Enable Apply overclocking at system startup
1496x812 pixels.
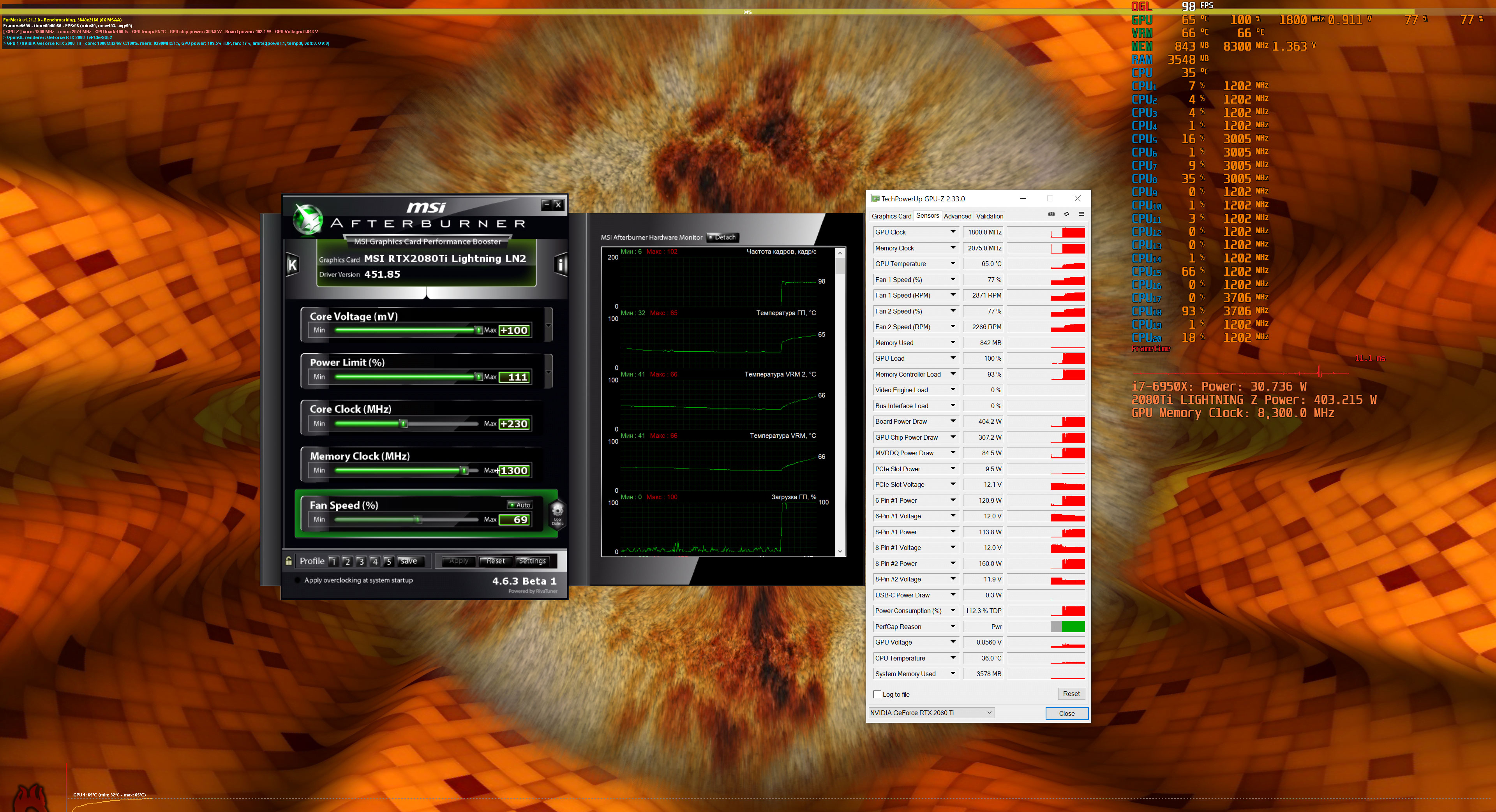point(298,580)
